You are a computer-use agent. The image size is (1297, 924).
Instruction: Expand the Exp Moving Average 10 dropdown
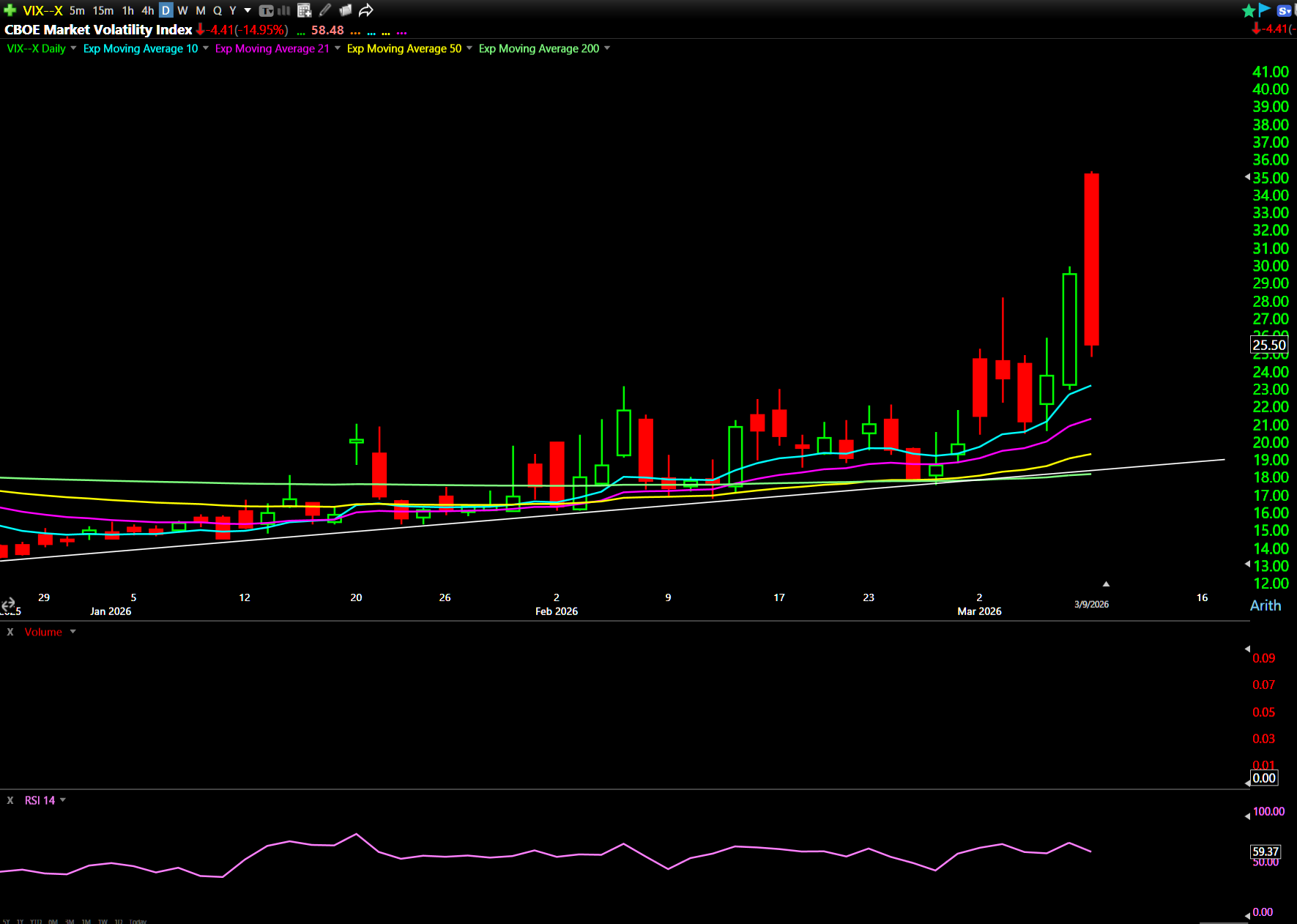coord(206,48)
